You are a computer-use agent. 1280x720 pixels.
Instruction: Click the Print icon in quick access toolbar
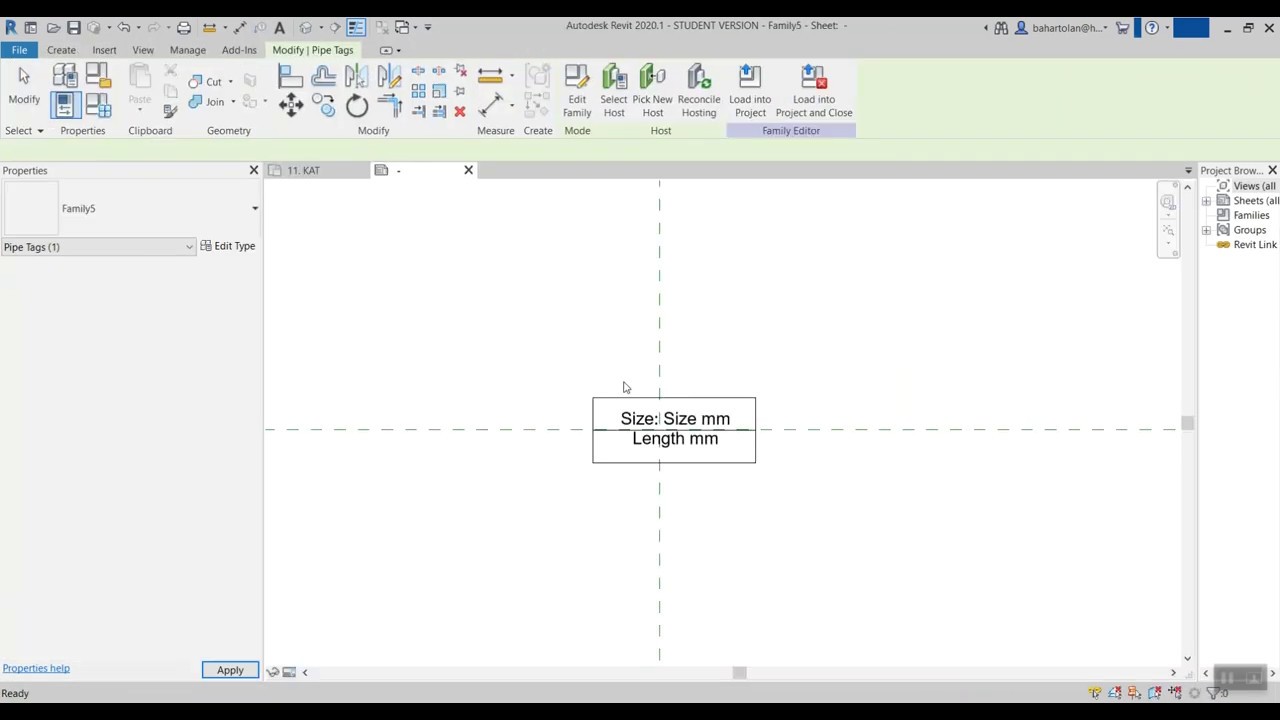[x=183, y=27]
